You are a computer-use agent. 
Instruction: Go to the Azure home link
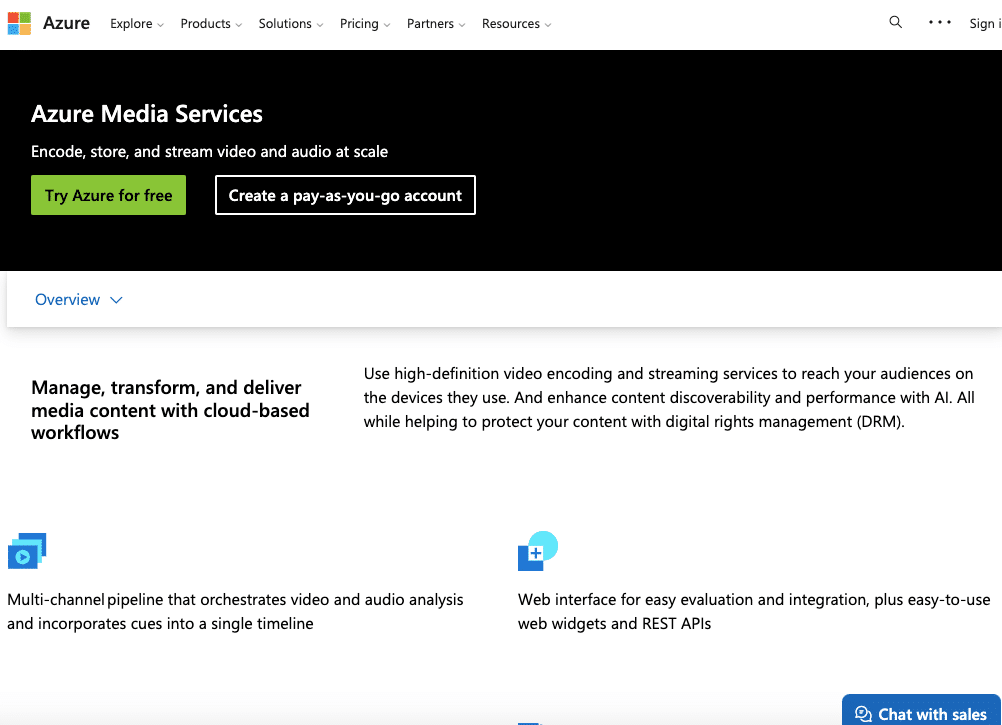[66, 23]
